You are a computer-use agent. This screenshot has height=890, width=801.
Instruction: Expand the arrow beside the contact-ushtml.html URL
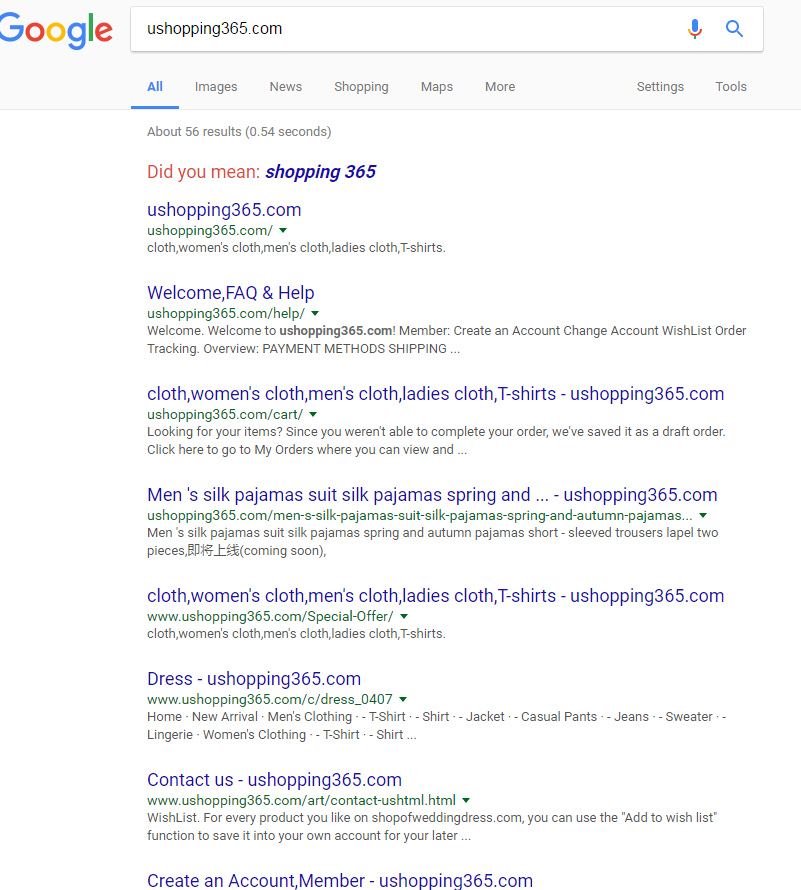[466, 800]
